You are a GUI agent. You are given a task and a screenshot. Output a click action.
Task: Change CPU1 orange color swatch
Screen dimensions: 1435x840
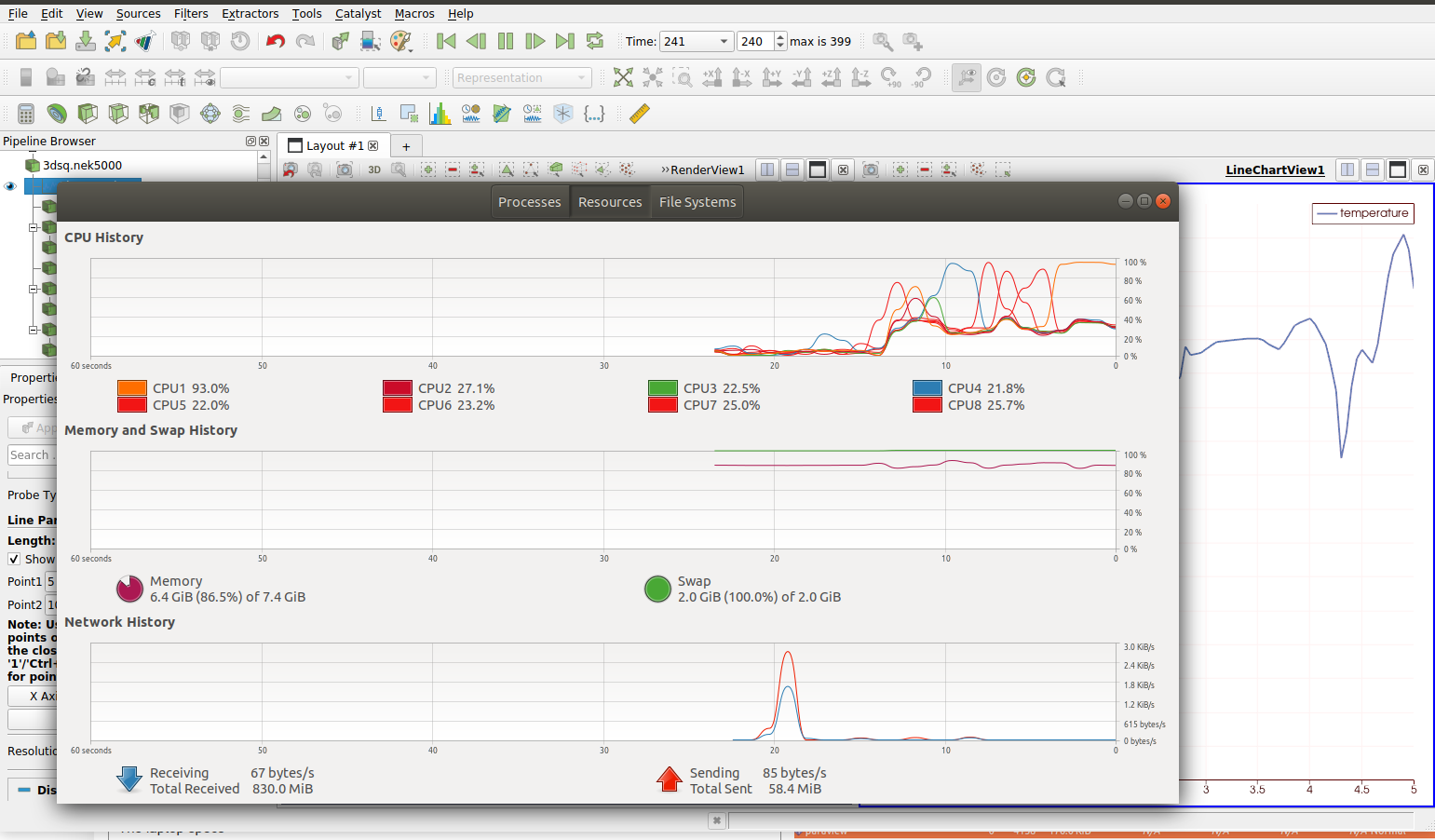pos(132,388)
